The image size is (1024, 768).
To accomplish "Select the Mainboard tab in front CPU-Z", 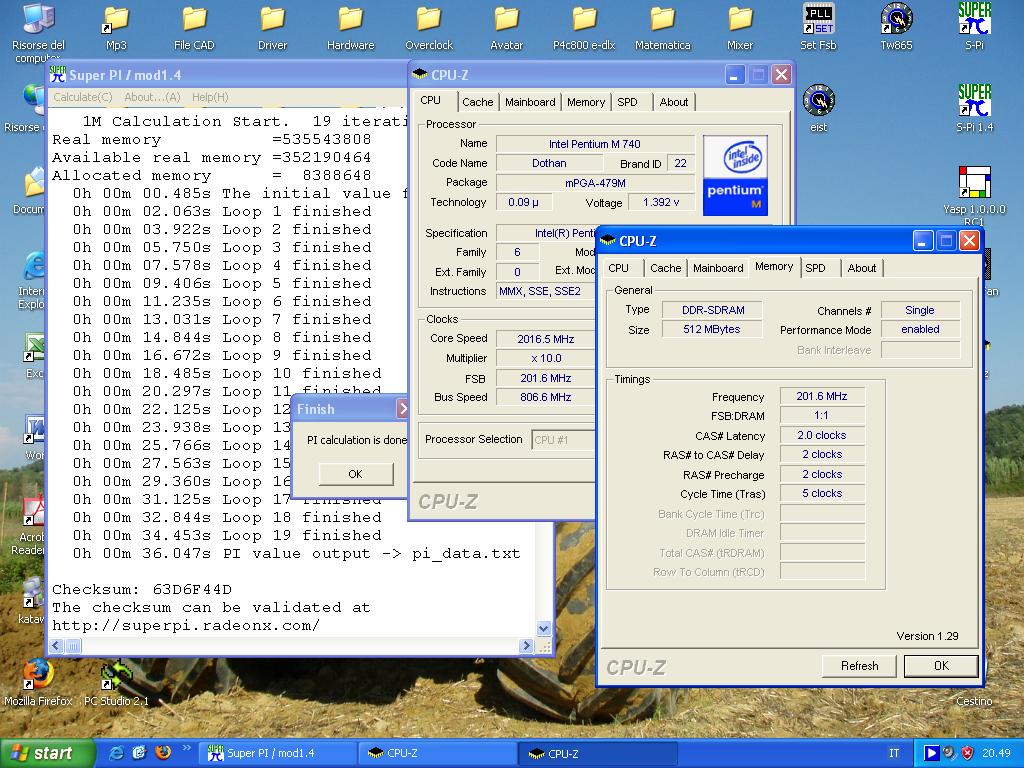I will [x=718, y=268].
